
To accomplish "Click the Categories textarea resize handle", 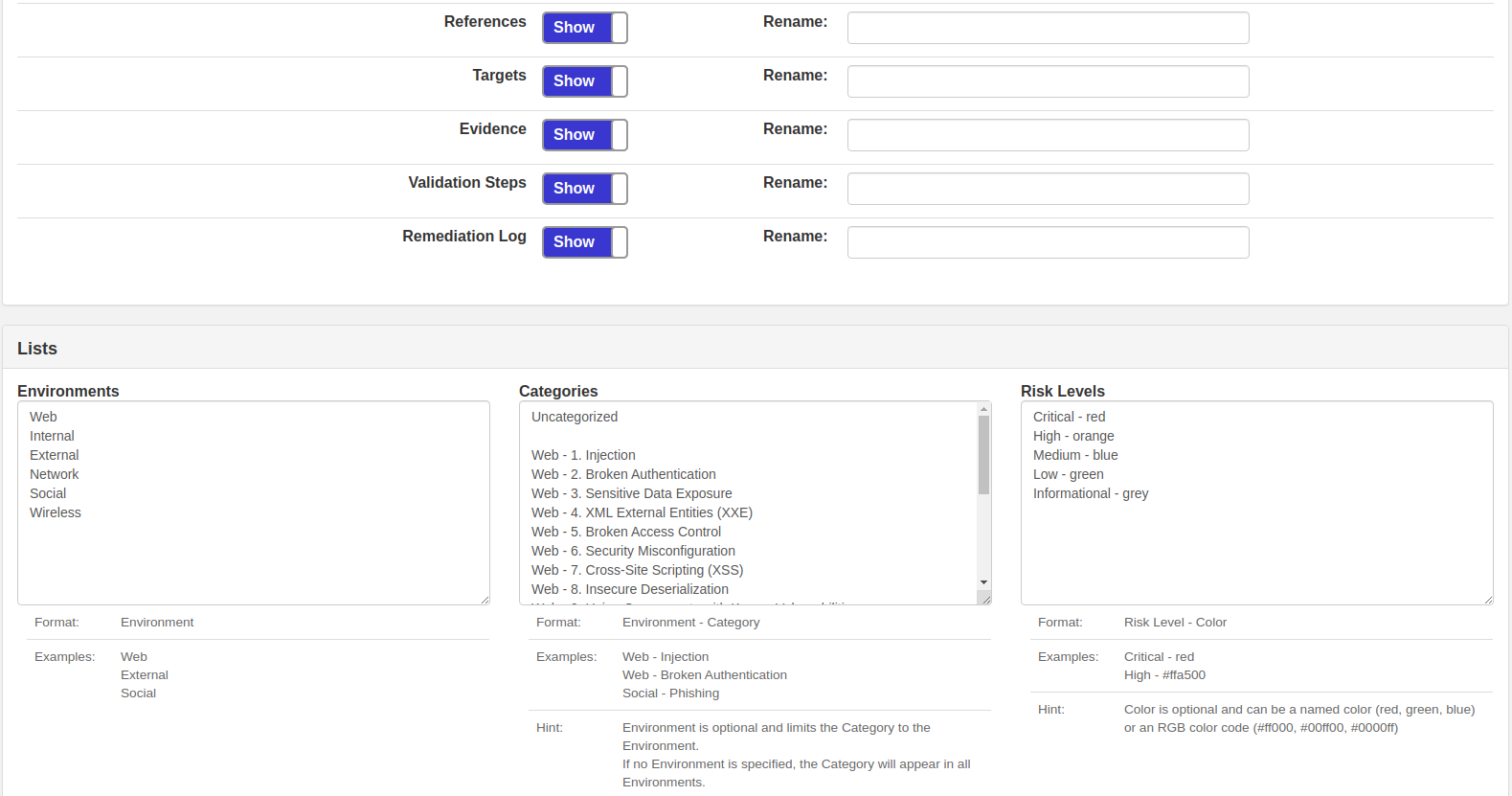I will point(985,599).
